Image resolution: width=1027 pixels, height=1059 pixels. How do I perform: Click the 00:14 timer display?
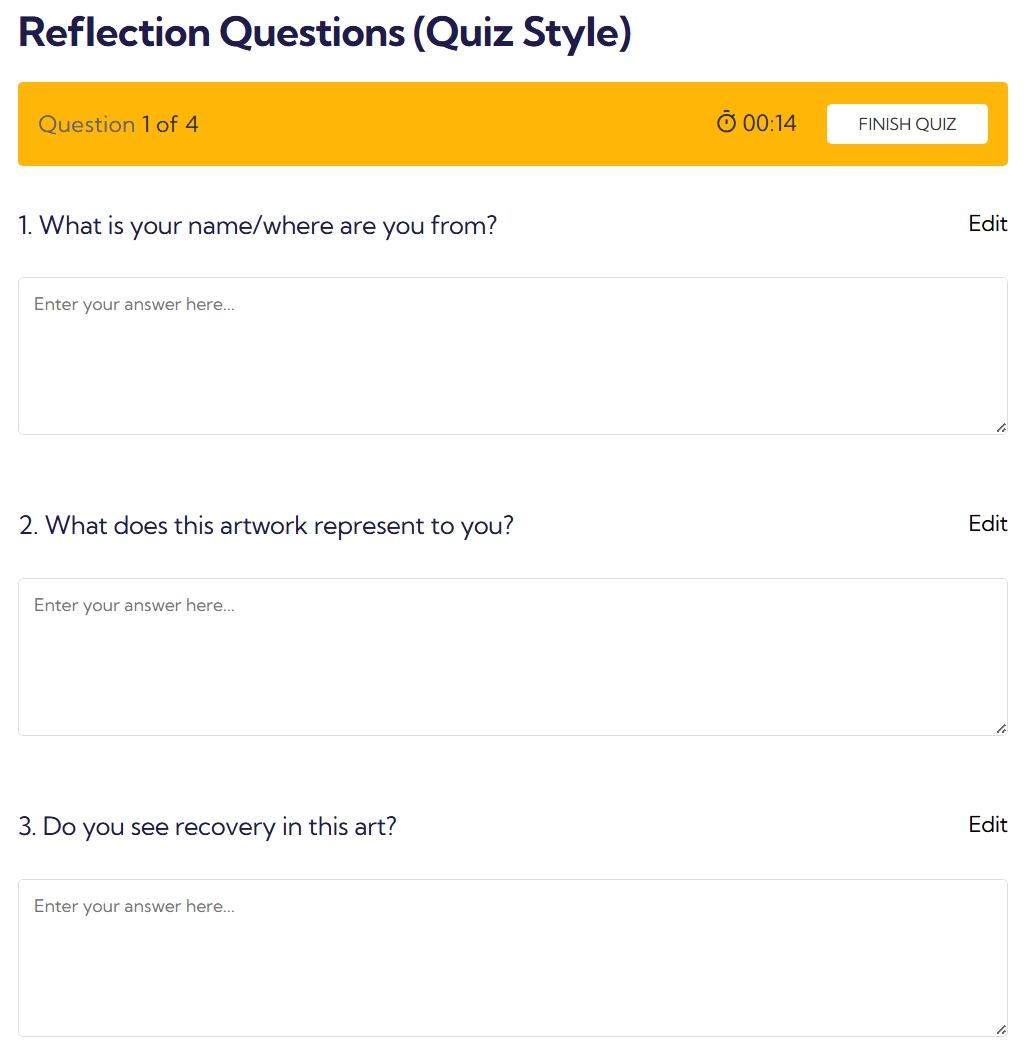coord(771,122)
